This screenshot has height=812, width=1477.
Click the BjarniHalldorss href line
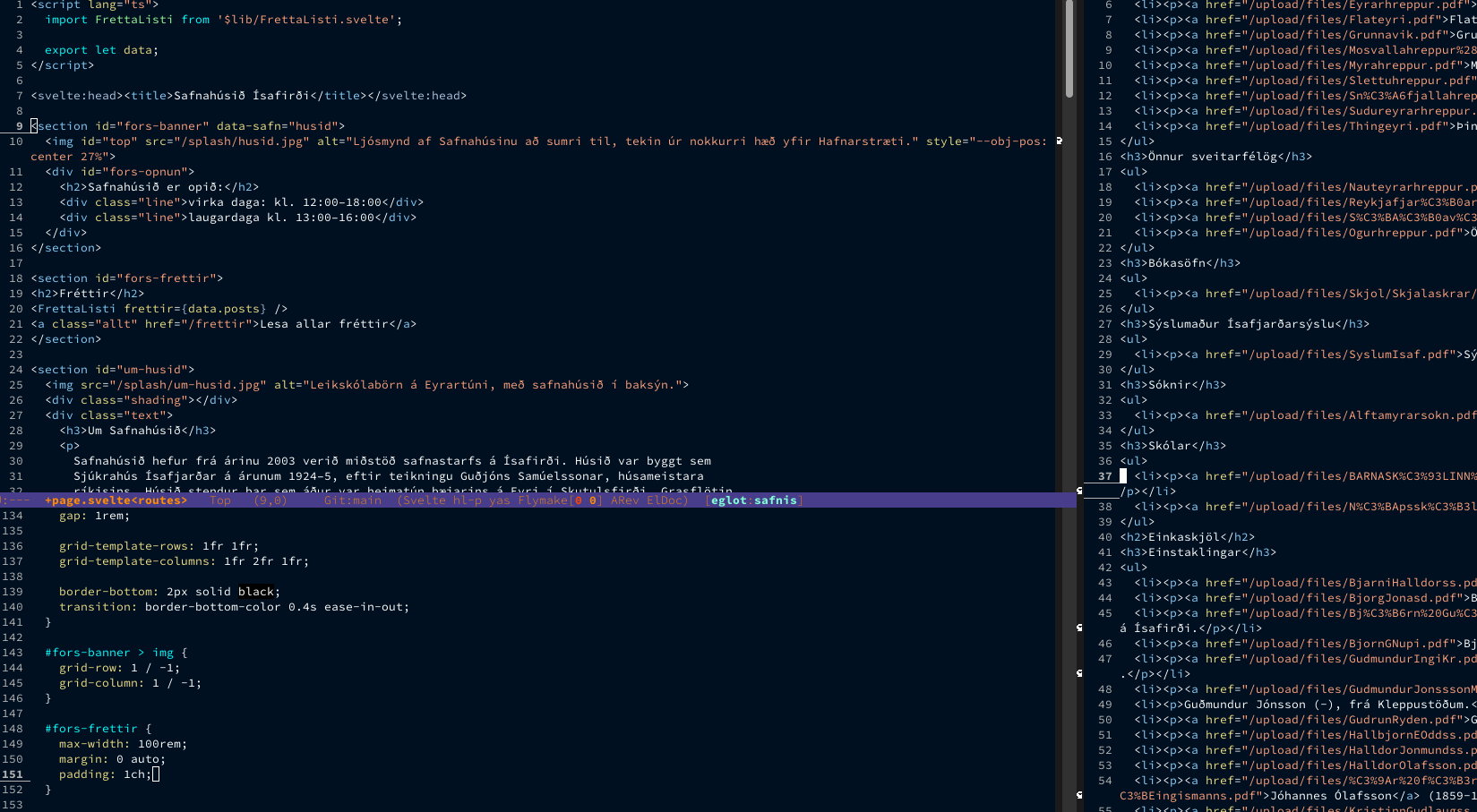point(1305,583)
